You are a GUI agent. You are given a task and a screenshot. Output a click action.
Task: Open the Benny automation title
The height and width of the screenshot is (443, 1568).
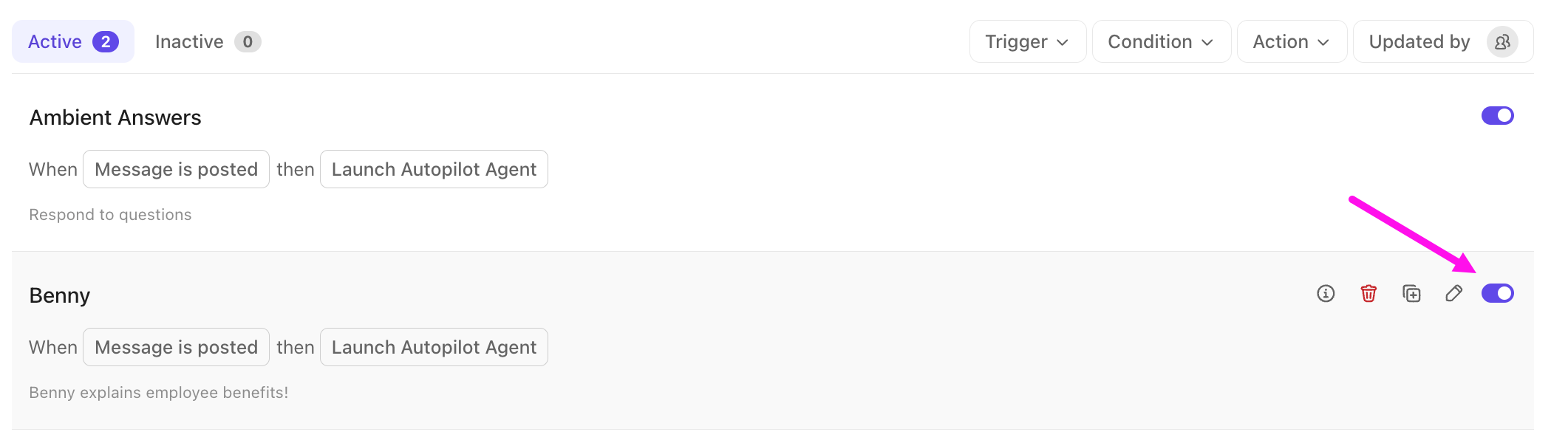60,295
